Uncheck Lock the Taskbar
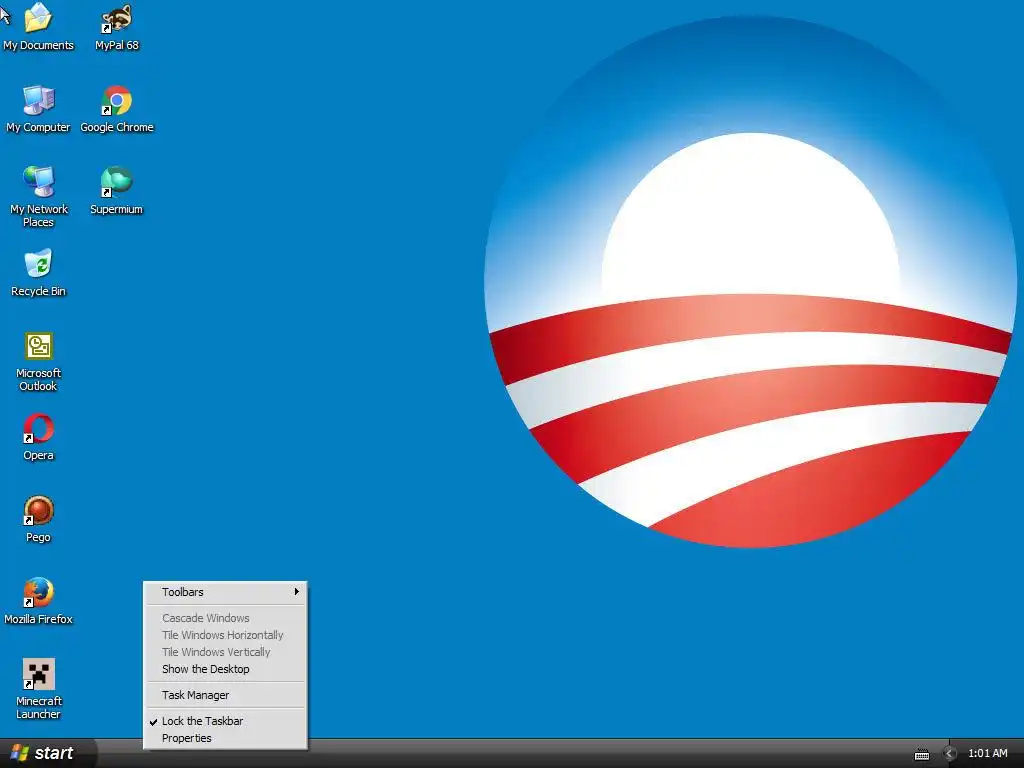Image resolution: width=1024 pixels, height=768 pixels. coord(225,721)
